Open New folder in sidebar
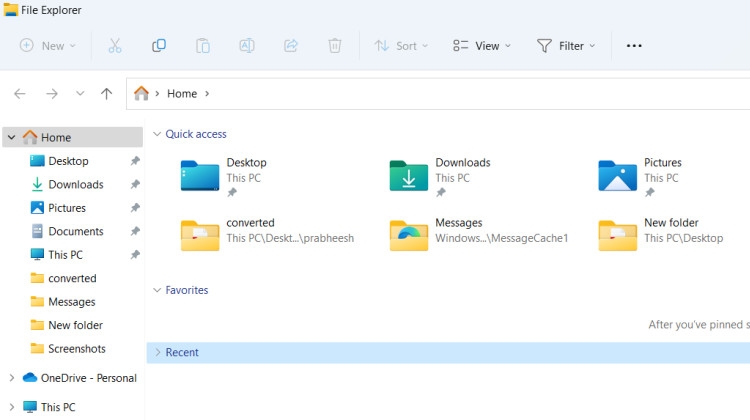This screenshot has width=750, height=420. (x=76, y=325)
